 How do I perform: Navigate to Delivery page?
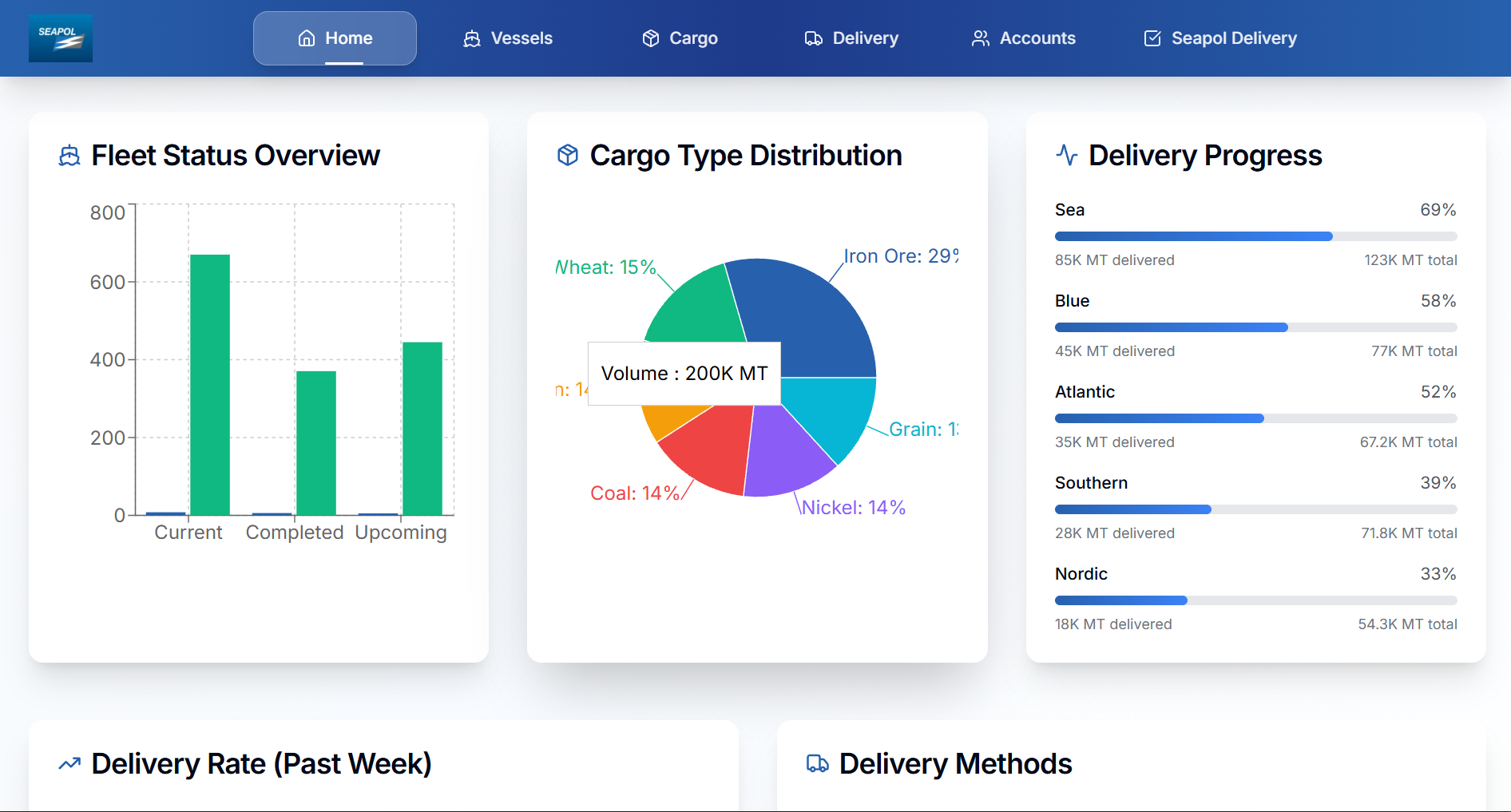pos(852,38)
